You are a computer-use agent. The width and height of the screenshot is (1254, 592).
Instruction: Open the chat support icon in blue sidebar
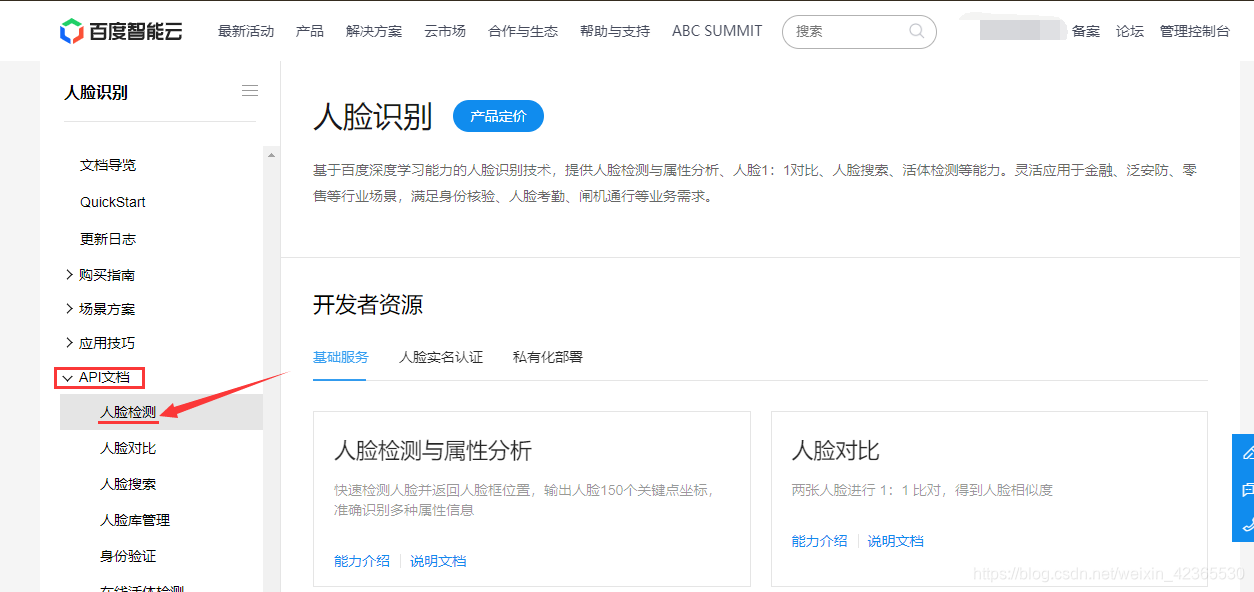(x=1247, y=488)
